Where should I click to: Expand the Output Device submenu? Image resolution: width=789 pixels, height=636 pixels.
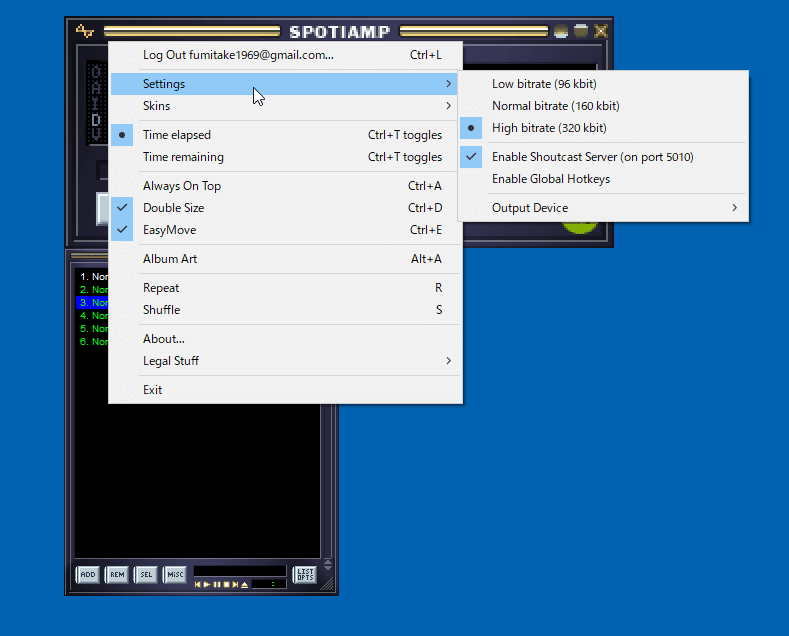(x=603, y=208)
